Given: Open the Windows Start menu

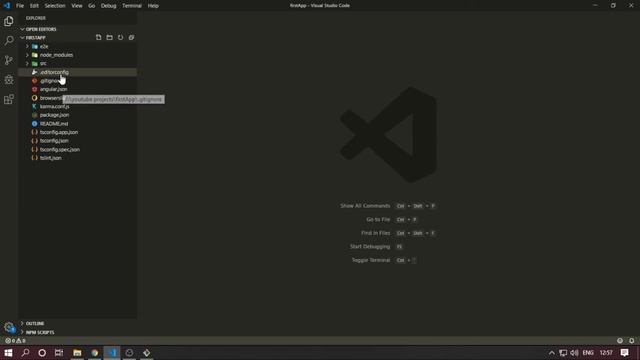Looking at the screenshot, I should pyautogui.click(x=8, y=353).
